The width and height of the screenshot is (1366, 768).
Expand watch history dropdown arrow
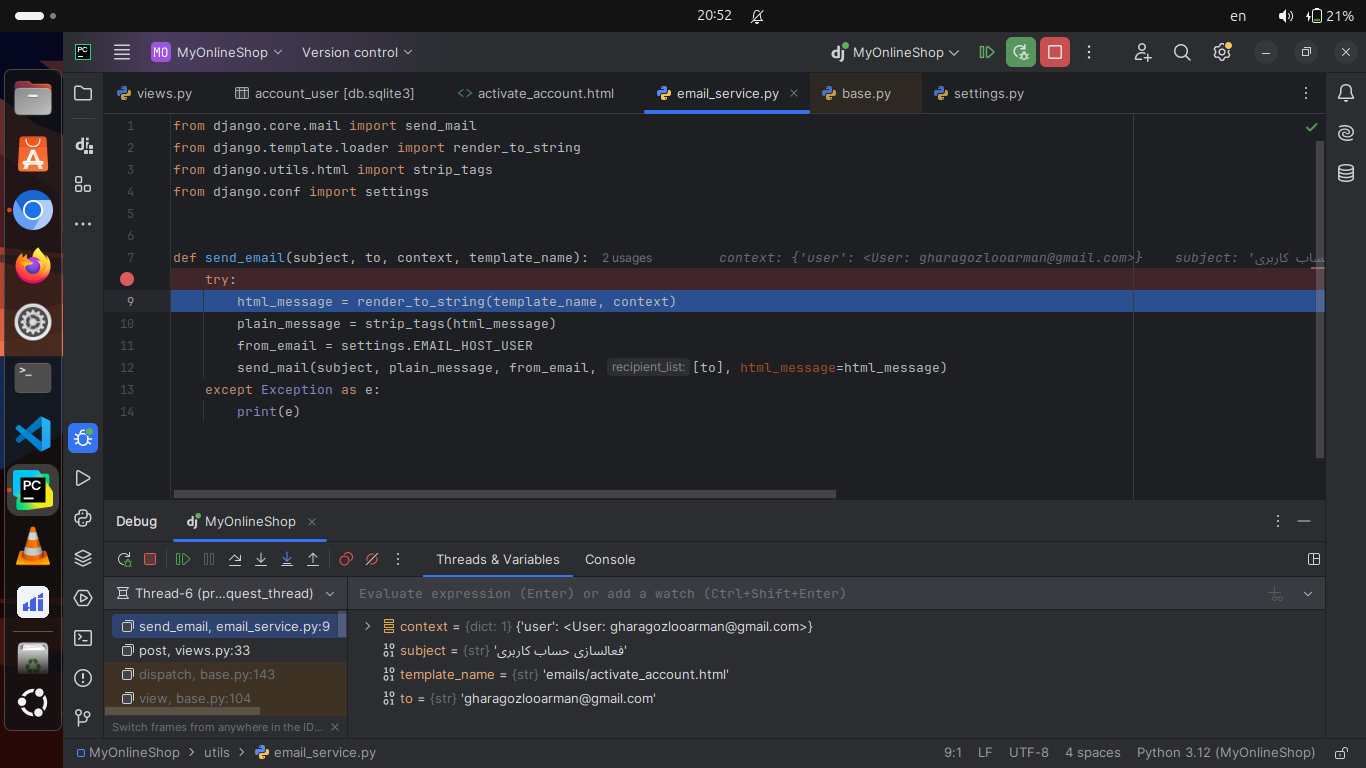click(x=1307, y=594)
